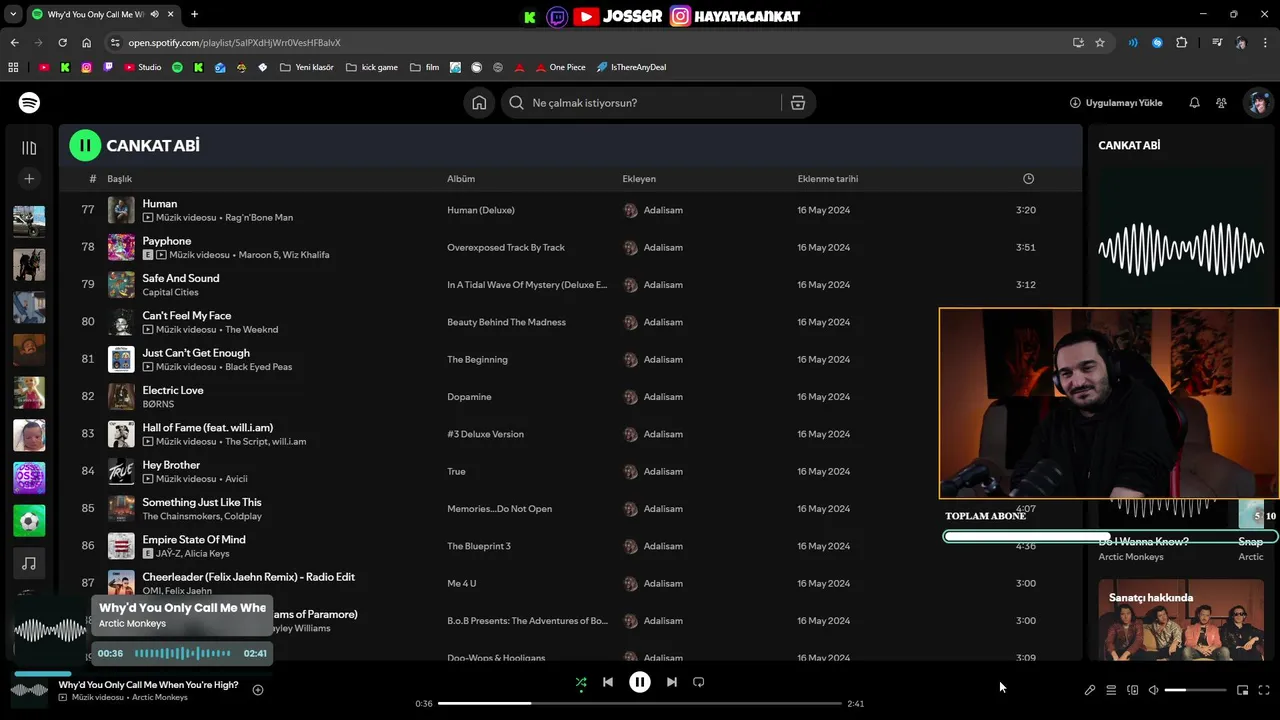Go to Spotify home icon
Image resolution: width=1280 pixels, height=720 pixels.
[x=479, y=103]
